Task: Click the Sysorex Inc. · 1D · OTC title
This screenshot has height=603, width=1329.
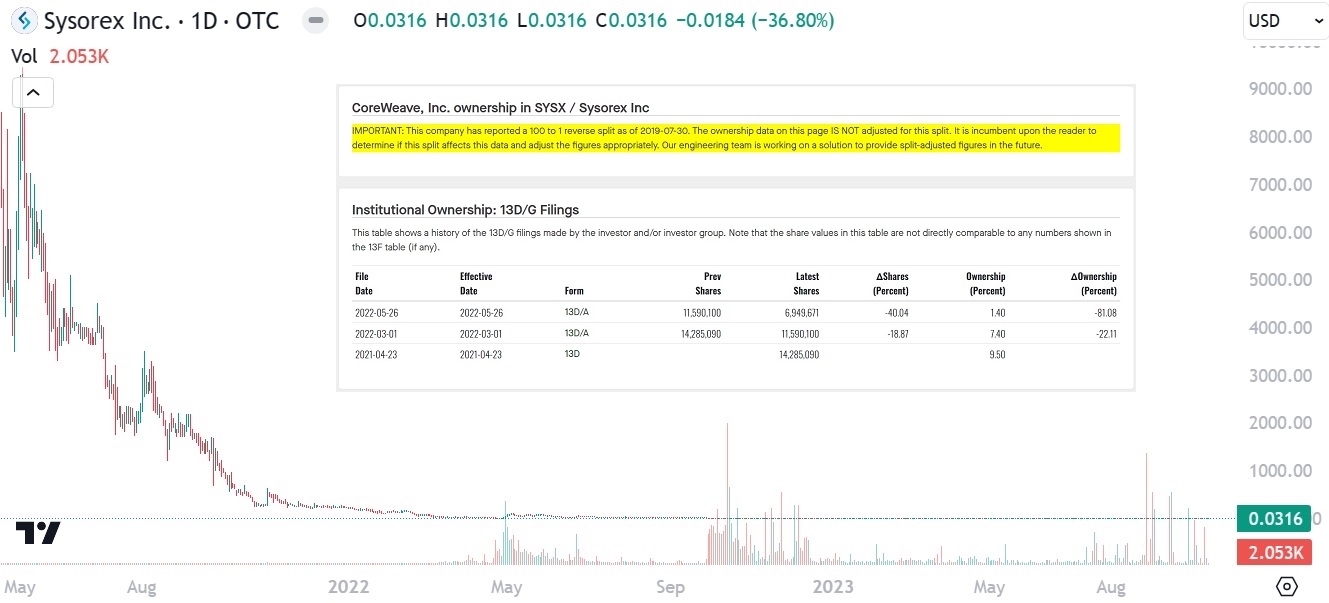Action: click(x=162, y=21)
